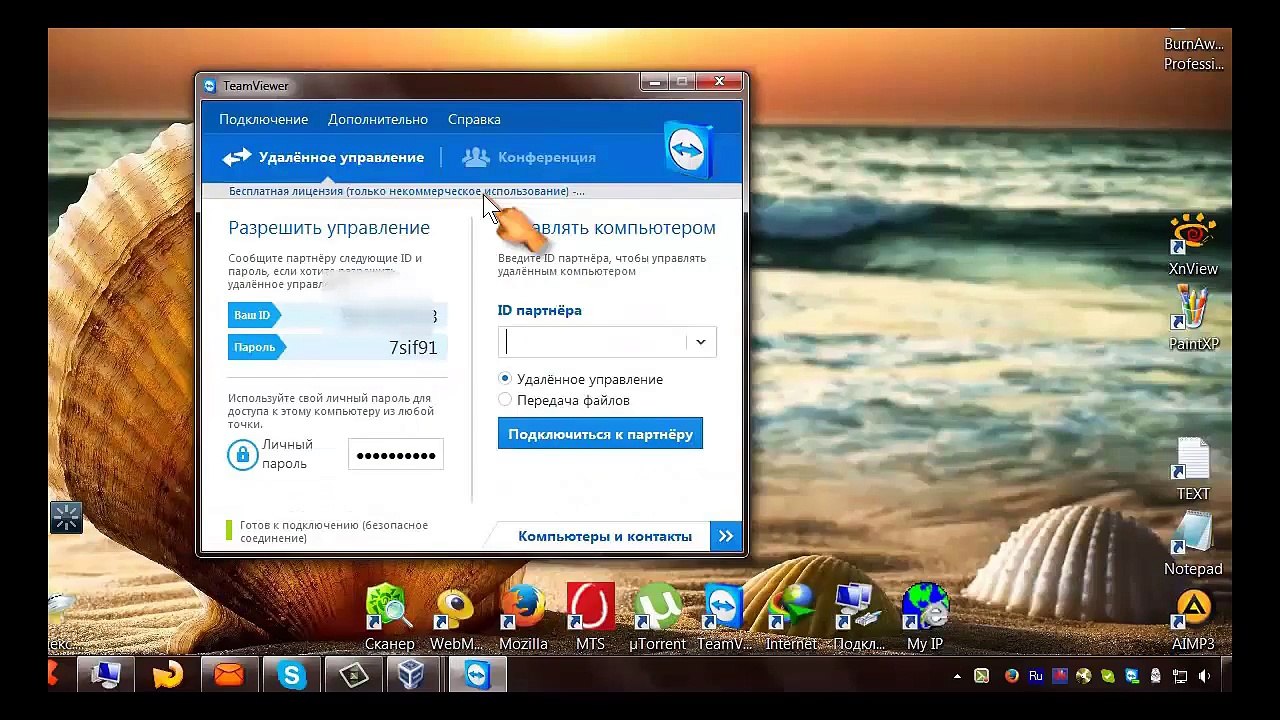This screenshot has height=720, width=1280.
Task: Click the personal password lock icon
Action: coord(242,454)
